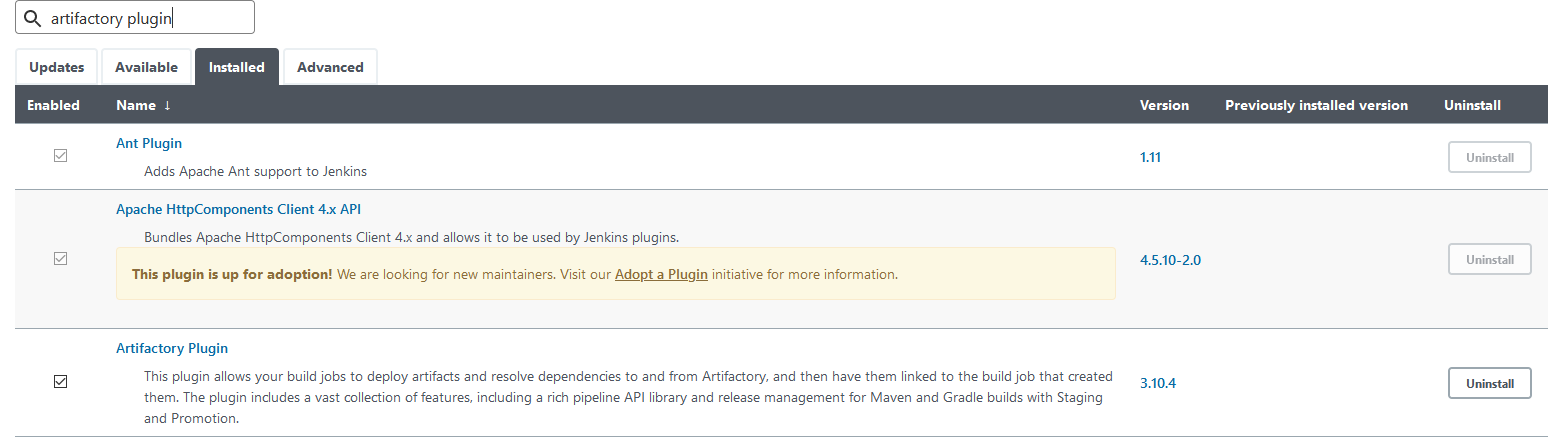Open the Ant Plugin link
Image resolution: width=1555 pixels, height=439 pixels.
(x=149, y=143)
